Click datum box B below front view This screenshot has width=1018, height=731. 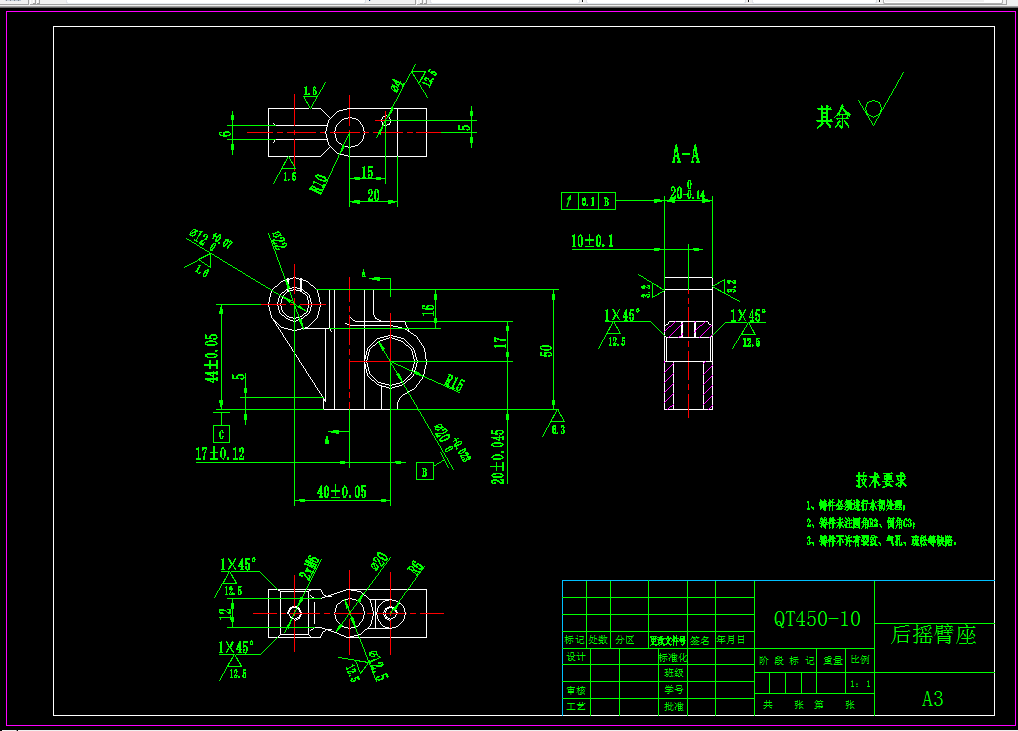point(425,471)
